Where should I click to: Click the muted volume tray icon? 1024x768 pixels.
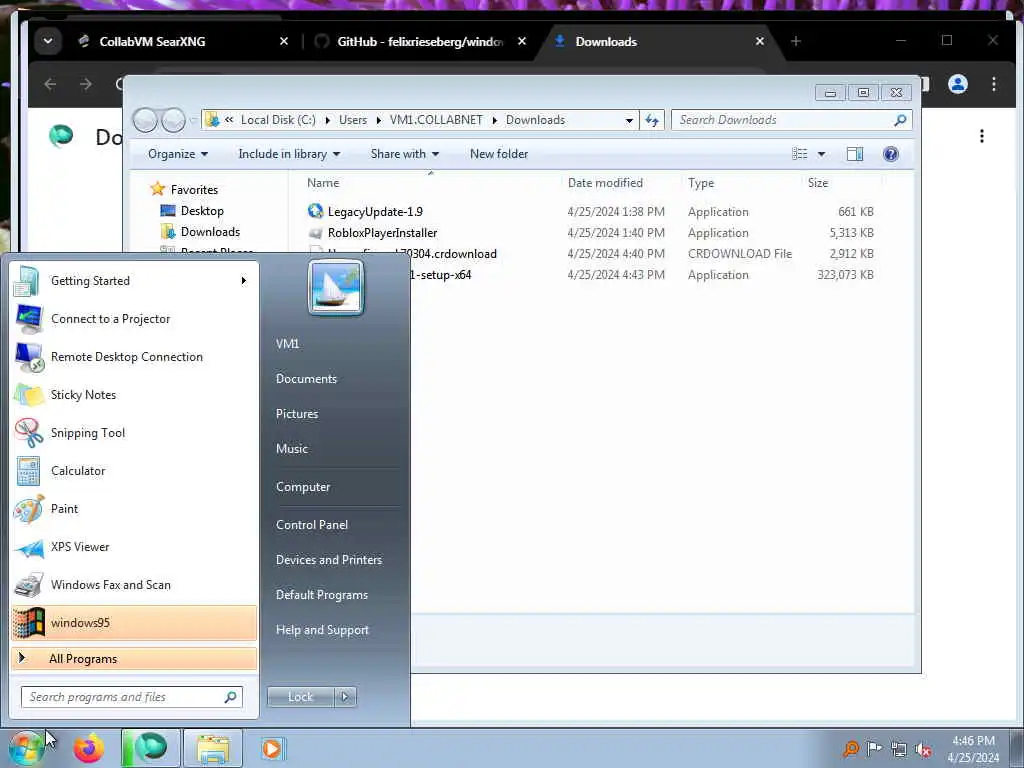tap(923, 749)
